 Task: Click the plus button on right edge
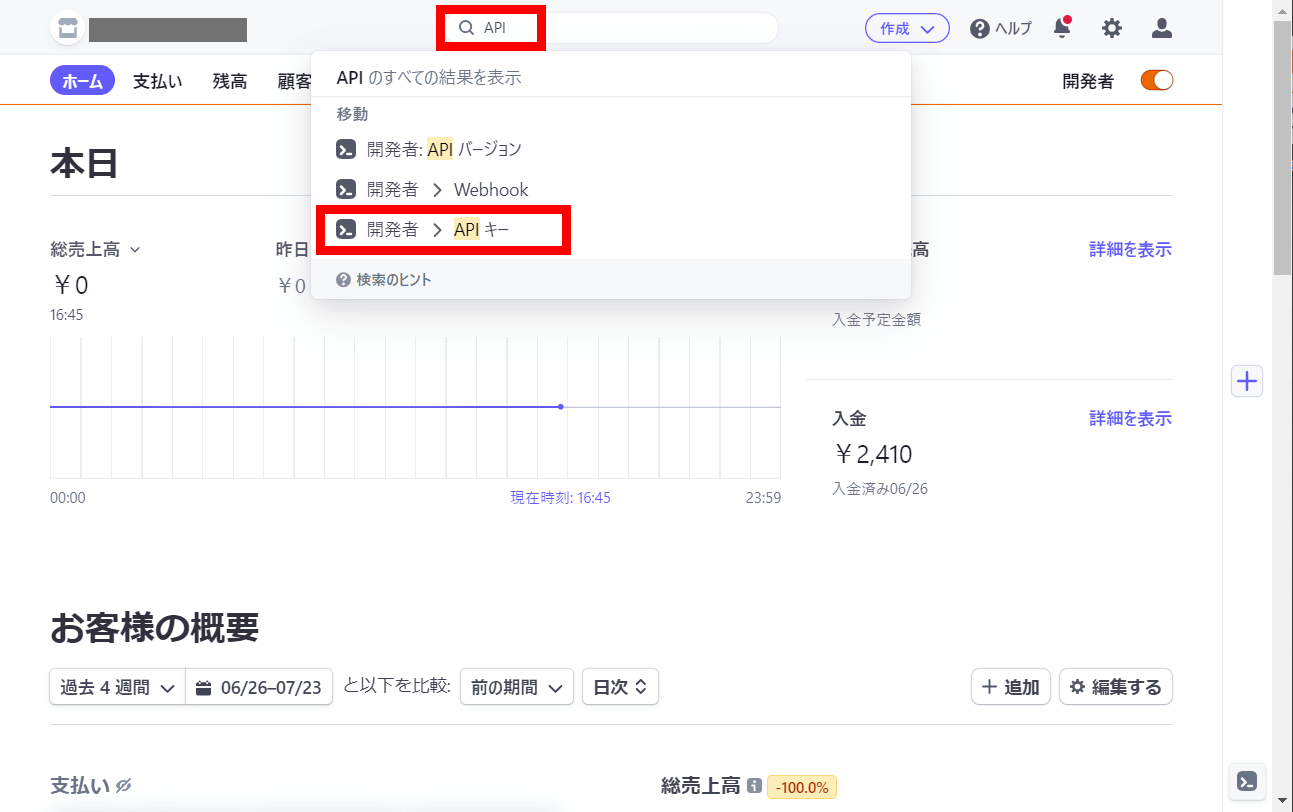pos(1247,381)
